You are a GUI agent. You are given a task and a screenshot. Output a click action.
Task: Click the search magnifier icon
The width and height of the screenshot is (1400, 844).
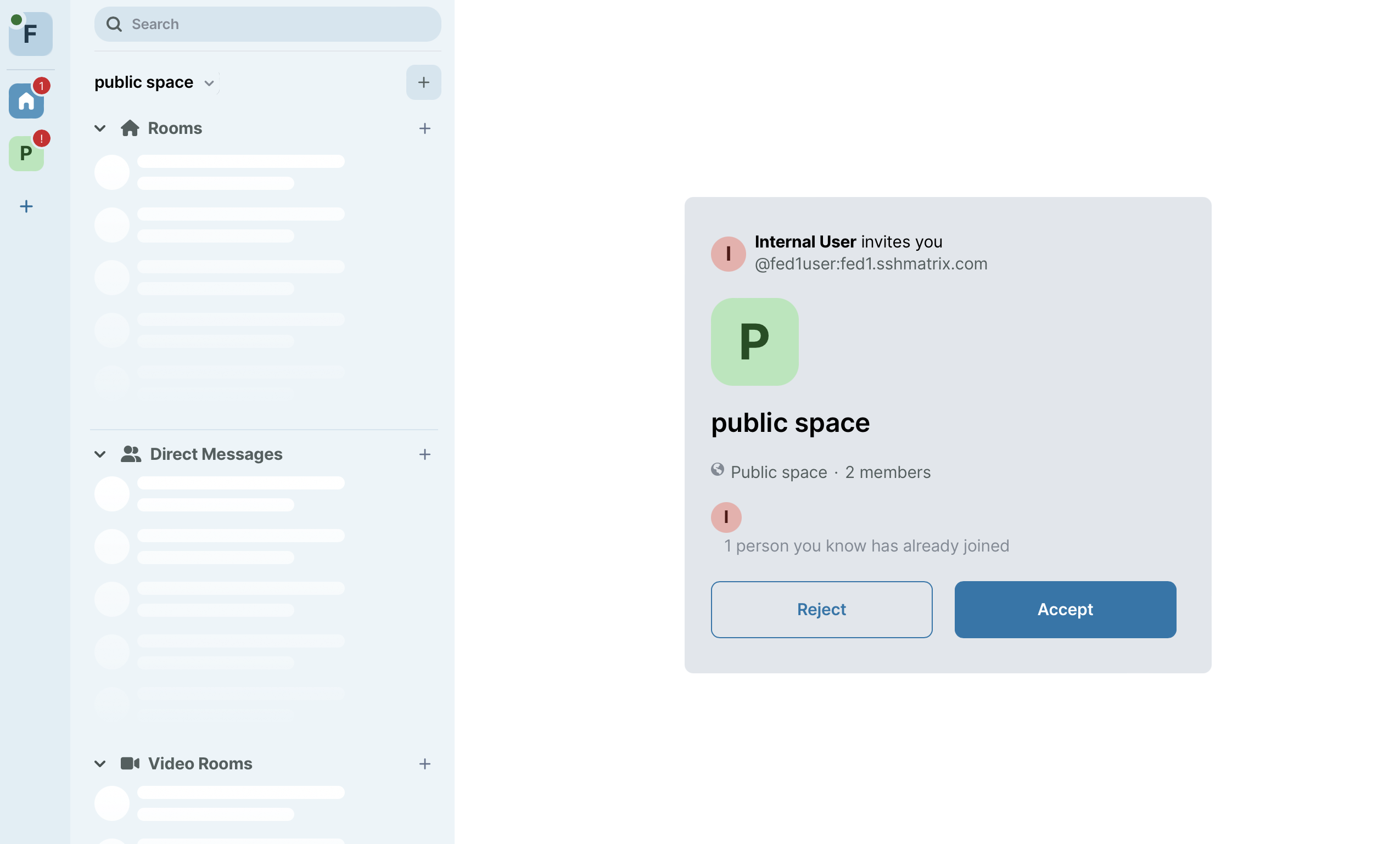point(114,24)
